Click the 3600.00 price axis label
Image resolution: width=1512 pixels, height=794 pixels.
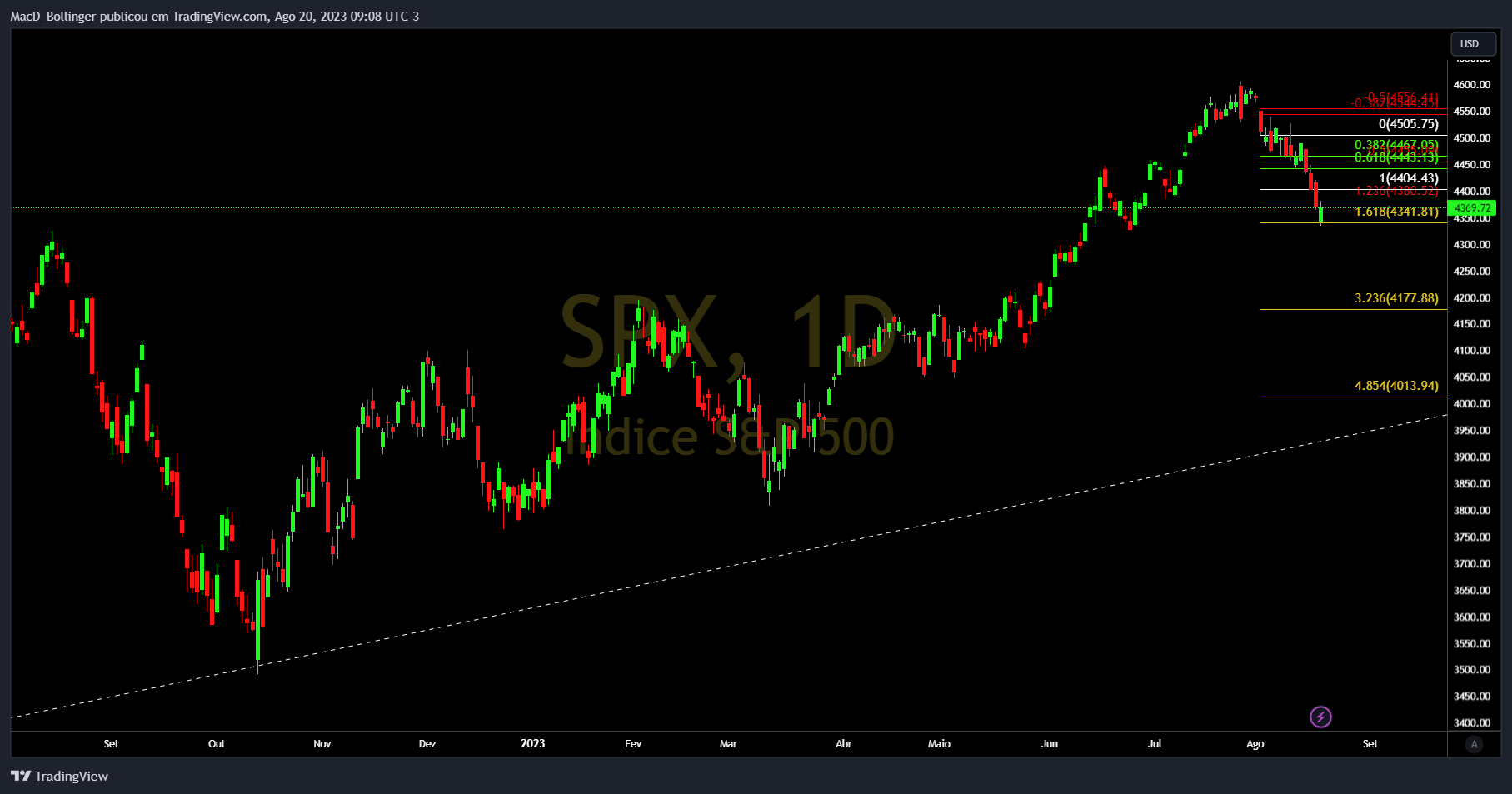coord(1472,617)
